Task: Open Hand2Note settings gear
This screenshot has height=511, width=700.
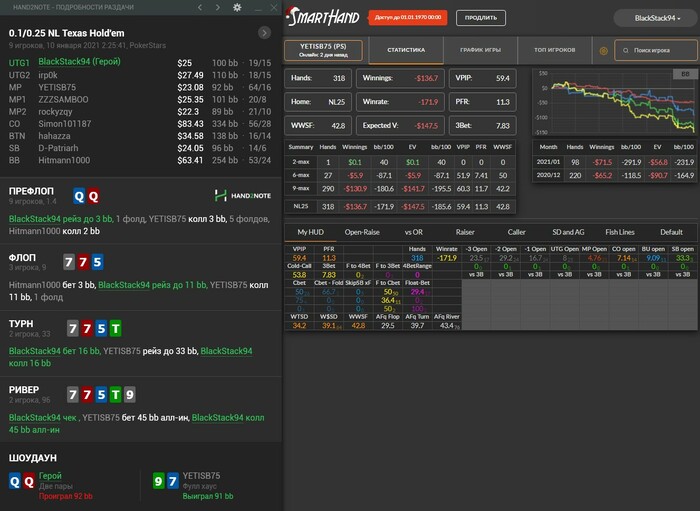Action: [x=237, y=7]
